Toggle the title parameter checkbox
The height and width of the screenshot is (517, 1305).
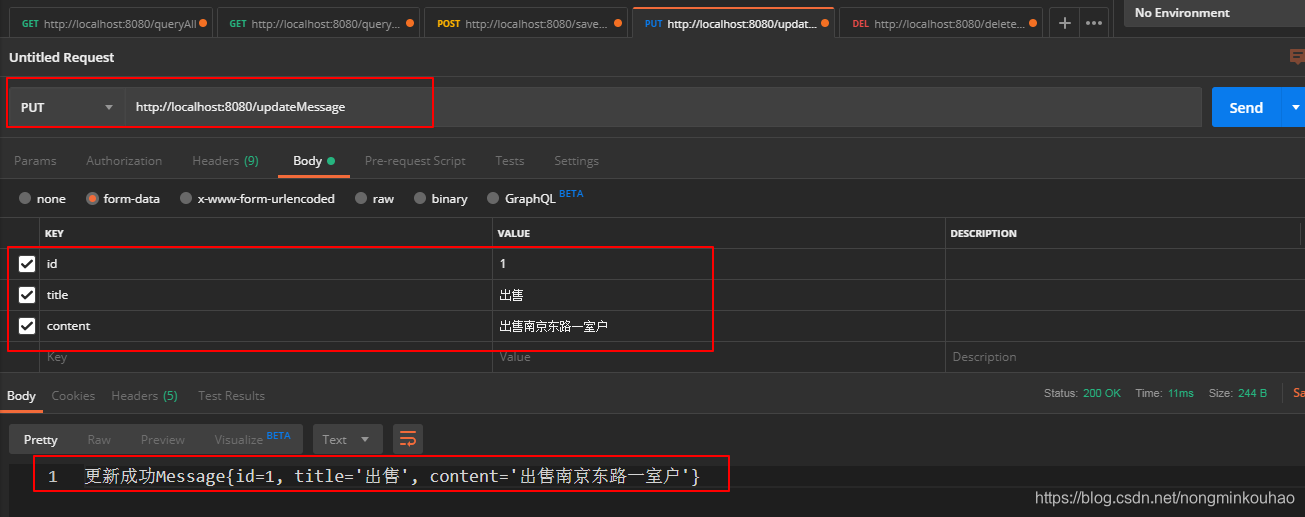[27, 295]
